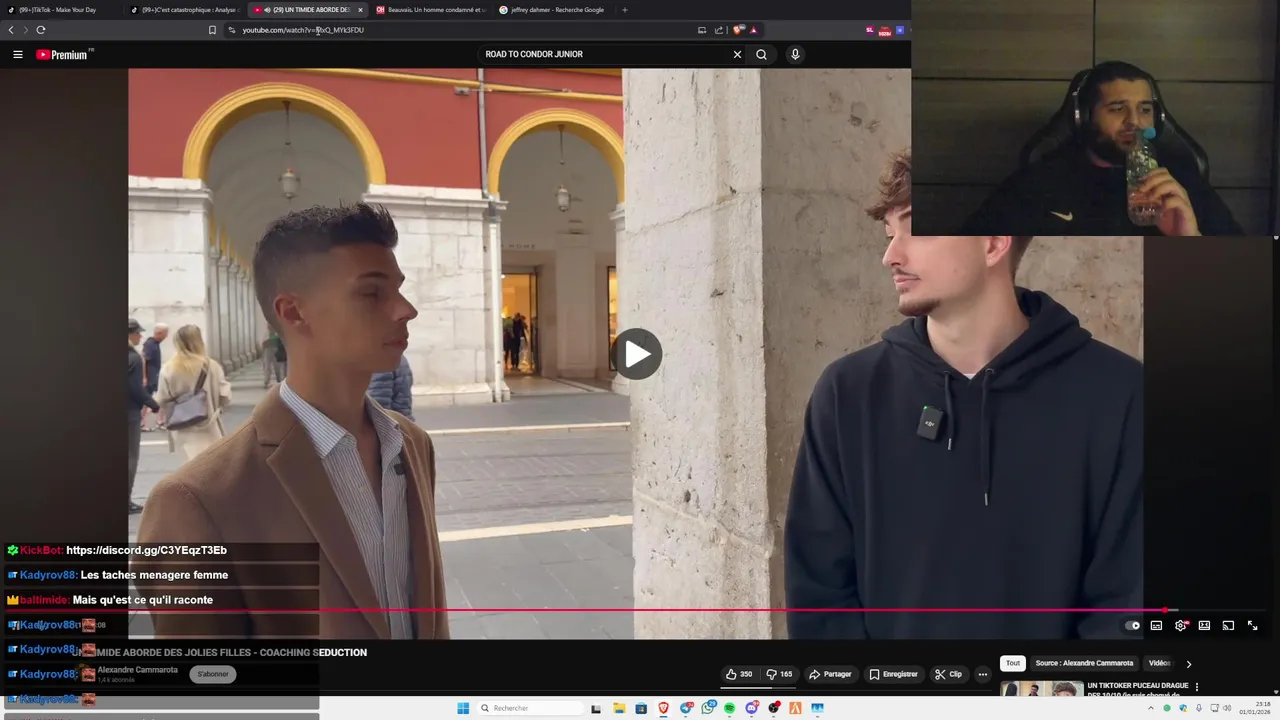This screenshot has width=1280, height=720.
Task: Select Source : Alexandre Cammarota chip
Action: pyautogui.click(x=1084, y=663)
